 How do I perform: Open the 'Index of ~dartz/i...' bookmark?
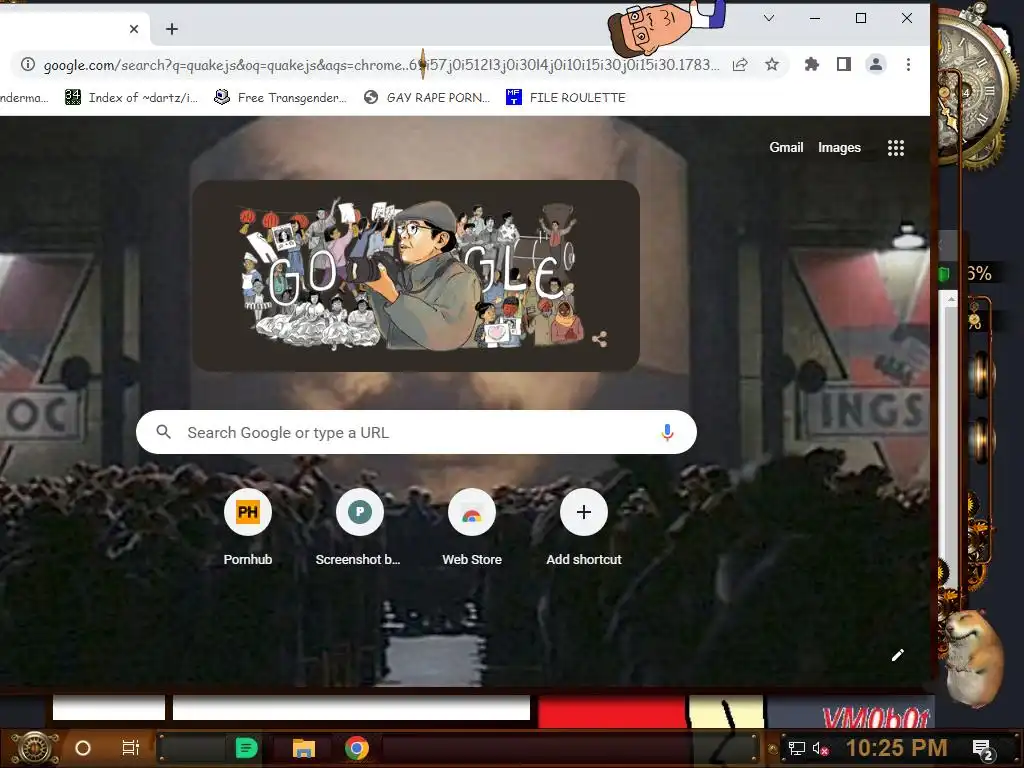[x=132, y=97]
